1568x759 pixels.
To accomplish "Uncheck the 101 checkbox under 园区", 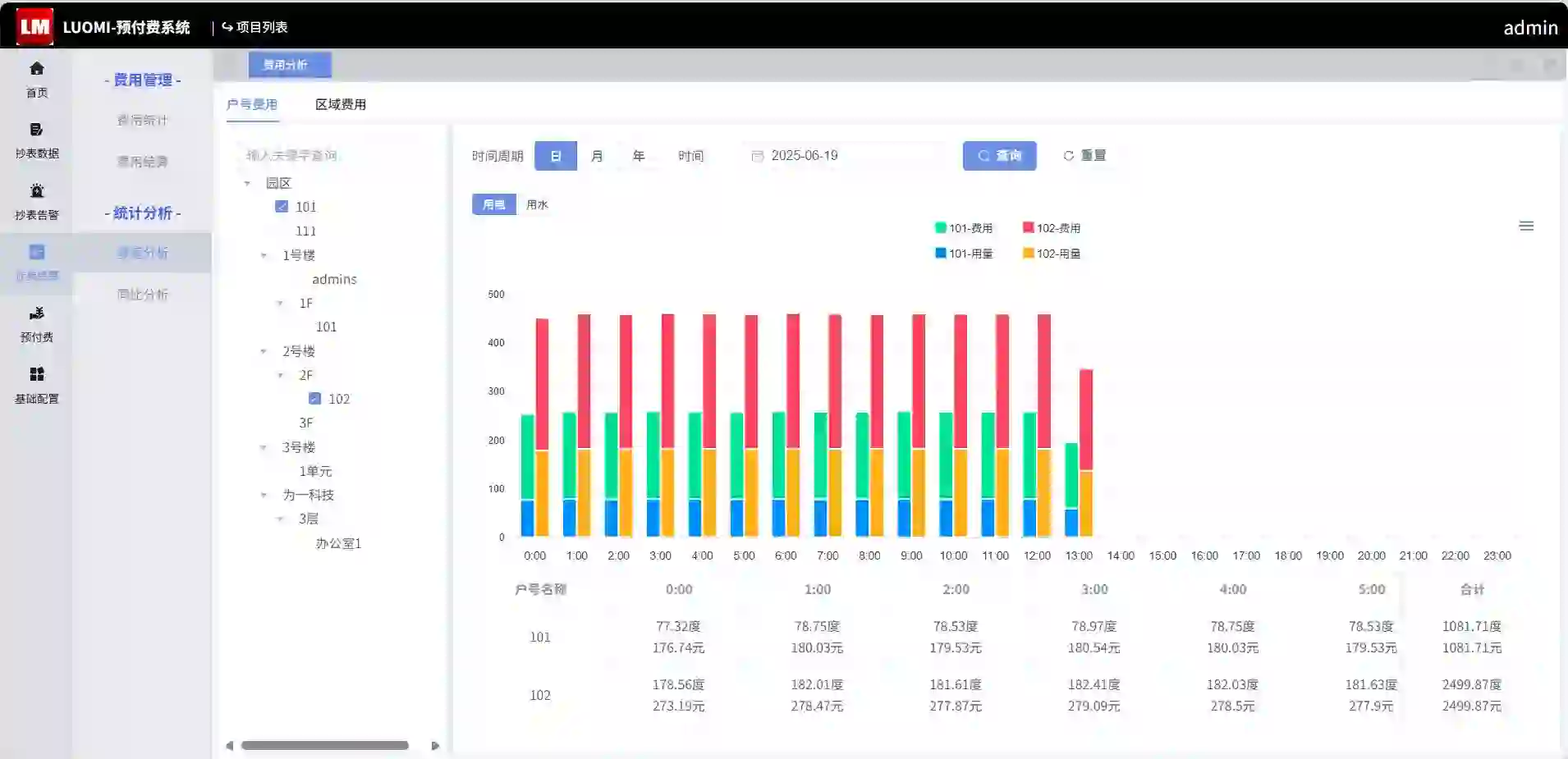I will point(282,207).
